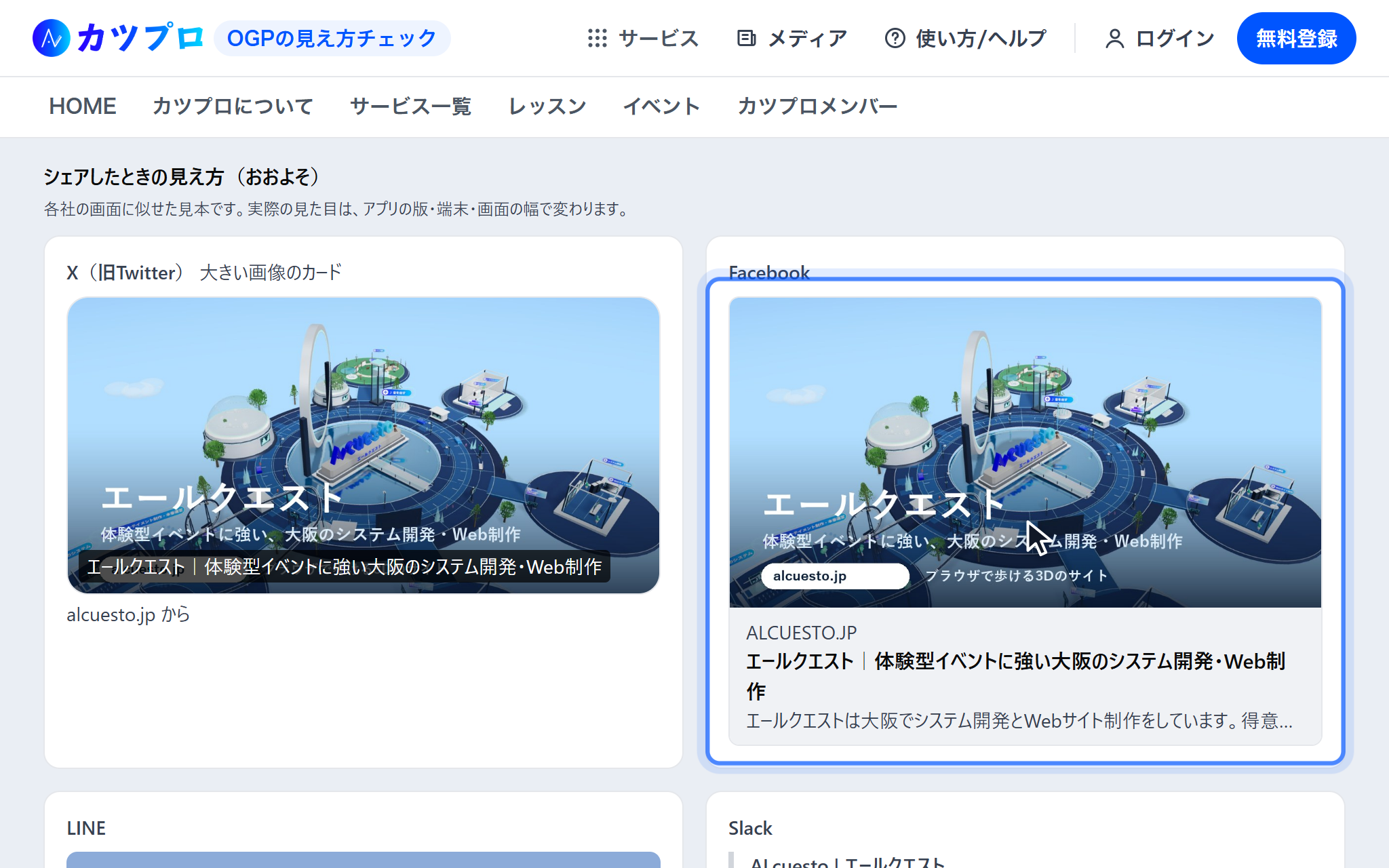Click the Facebook card preview image
The image size is (1389, 868).
coord(1025,452)
